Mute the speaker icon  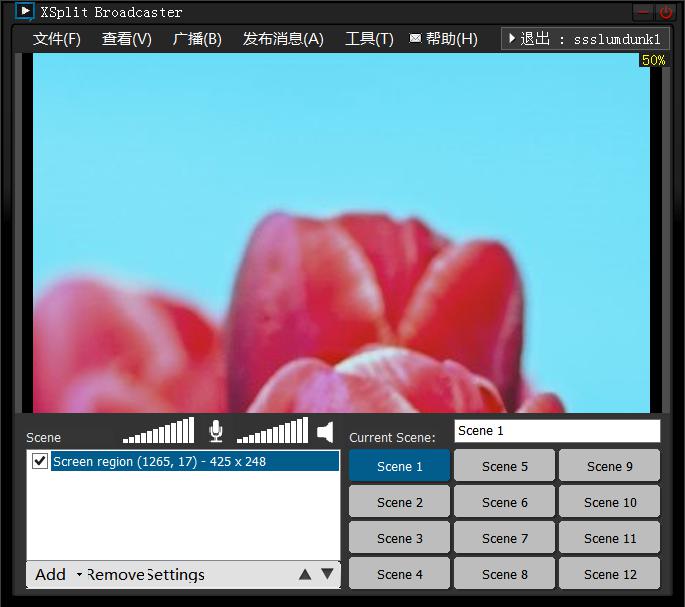pyautogui.click(x=325, y=432)
